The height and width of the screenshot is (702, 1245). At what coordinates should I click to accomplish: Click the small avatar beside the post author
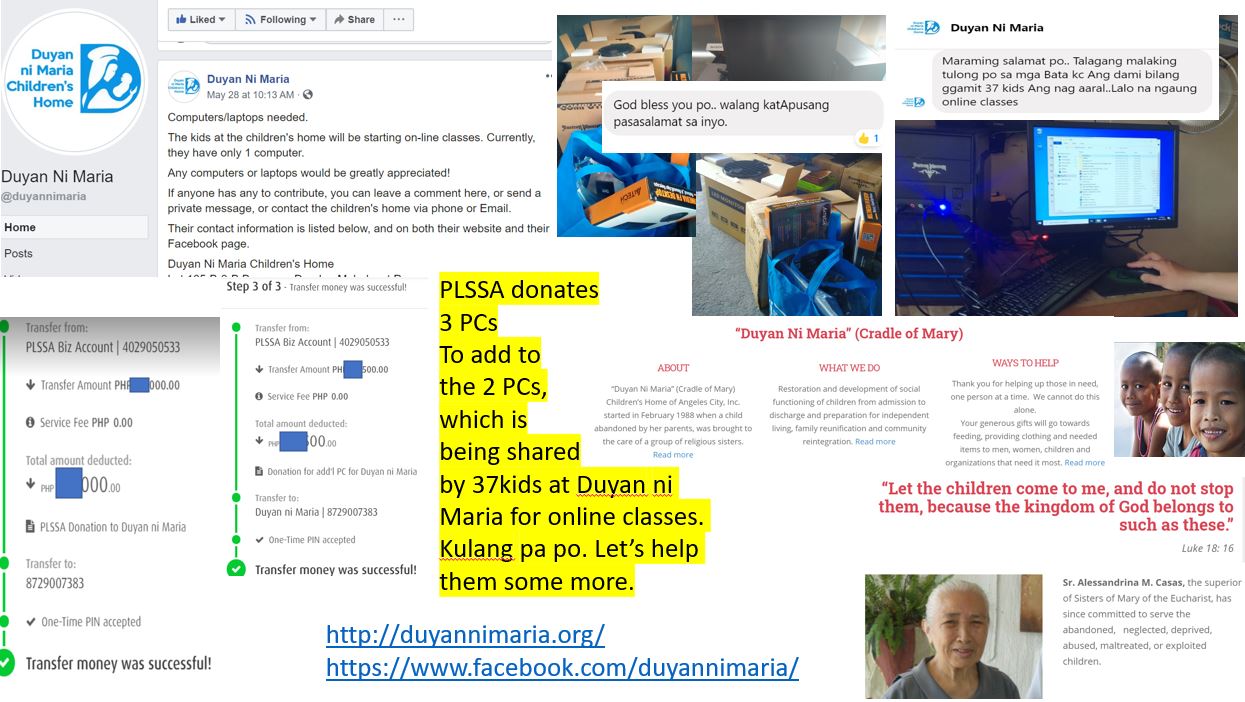[x=183, y=86]
